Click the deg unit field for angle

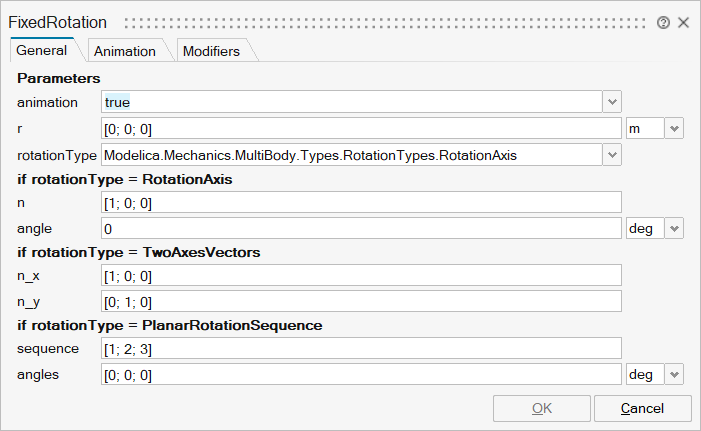pyautogui.click(x=645, y=228)
